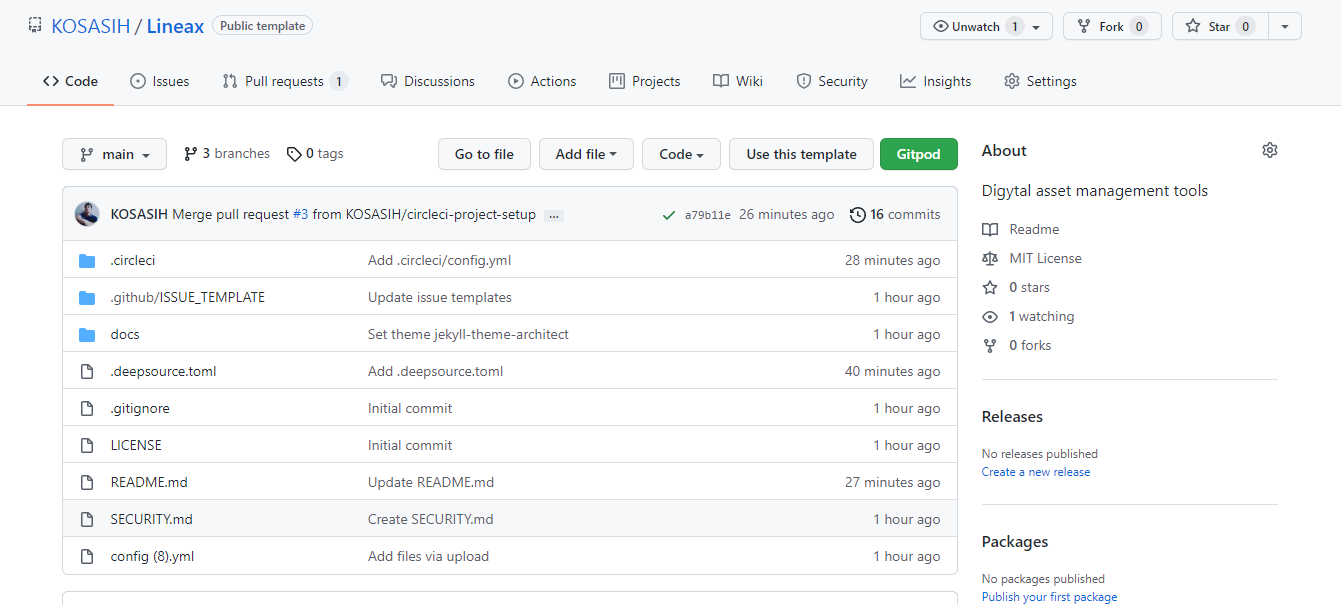Viewport: 1341px width, 605px height.
Task: Open commit message 'Create SECURITY.md'
Action: click(x=430, y=519)
